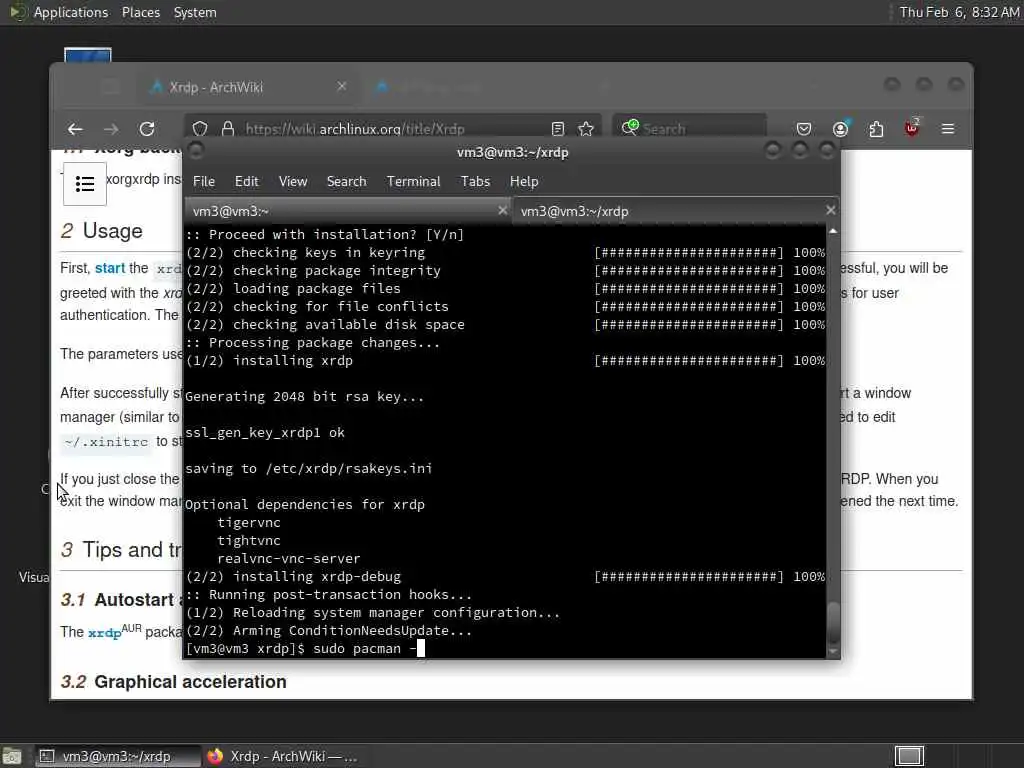This screenshot has width=1024, height=768.
Task: Go back in Firefox with the back arrow
Action: click(75, 129)
